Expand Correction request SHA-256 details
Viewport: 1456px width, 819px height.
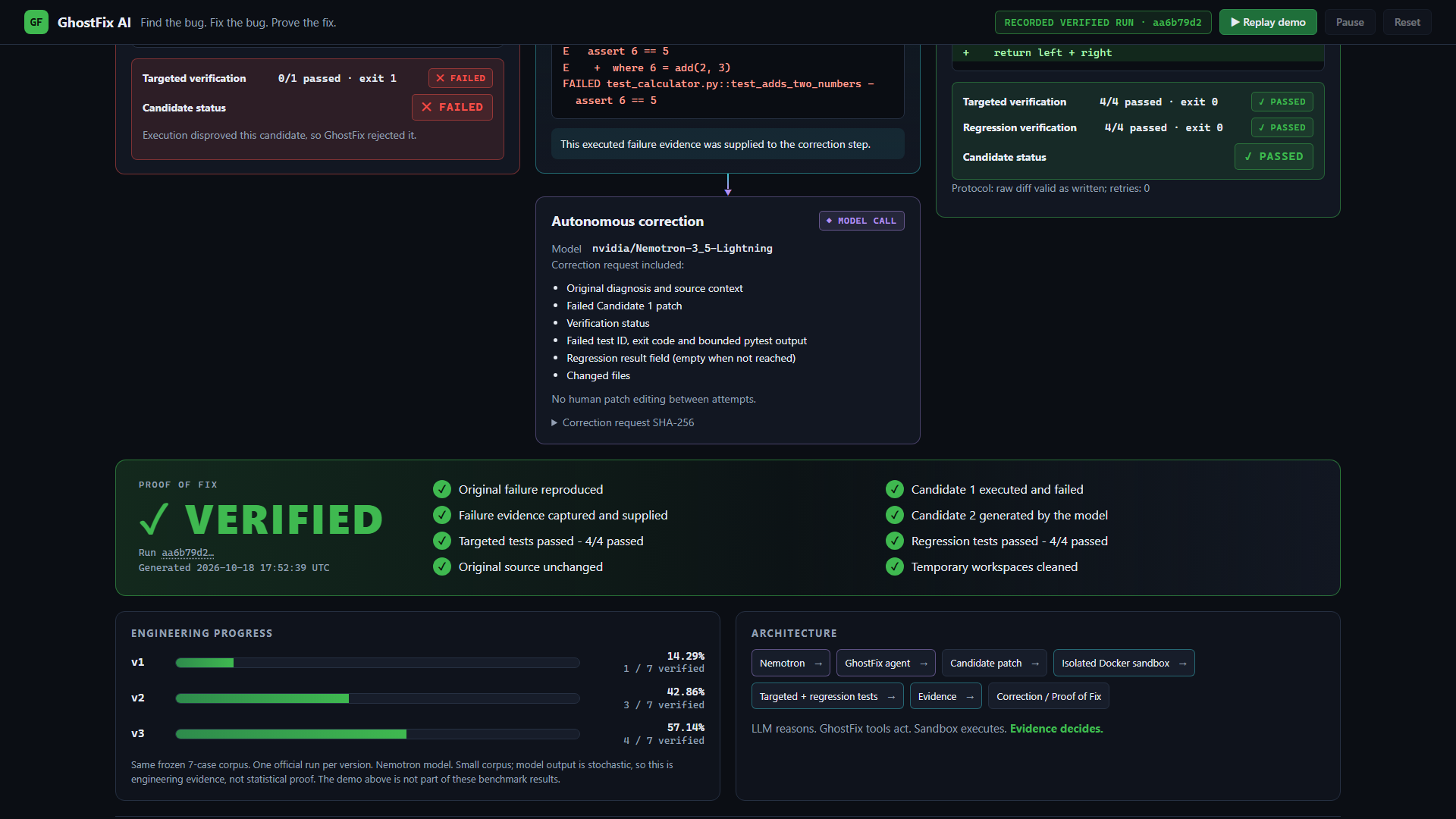(623, 422)
